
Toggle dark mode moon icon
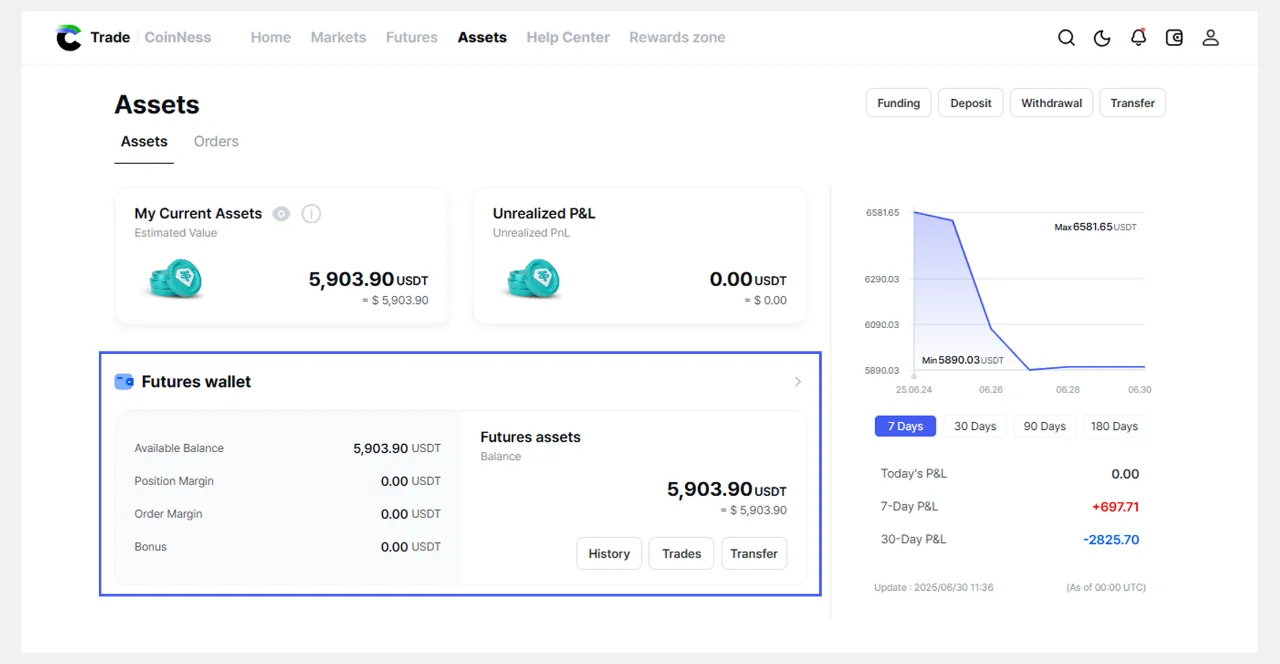[x=1102, y=38]
